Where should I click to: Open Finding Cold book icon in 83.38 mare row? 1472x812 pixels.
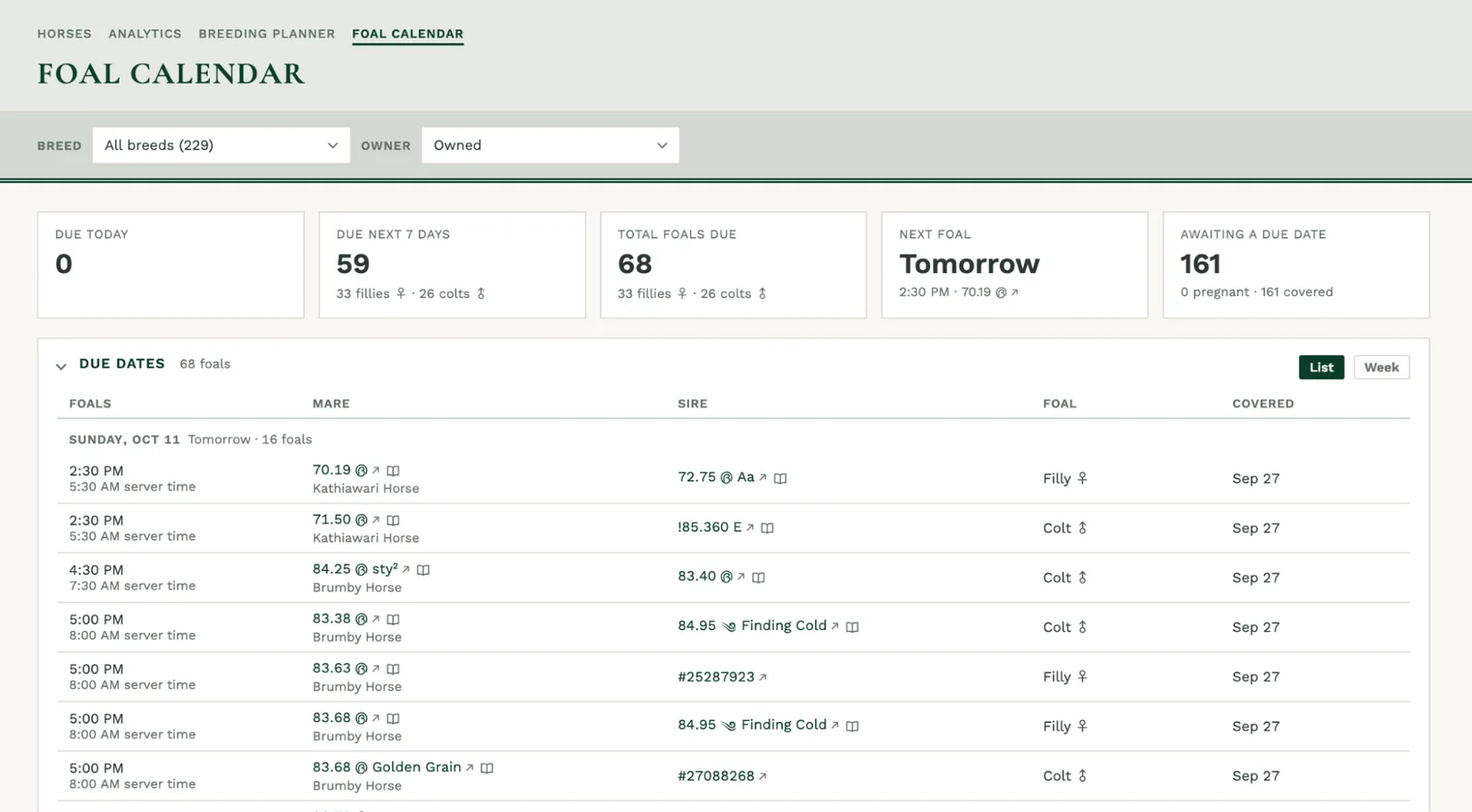852,627
